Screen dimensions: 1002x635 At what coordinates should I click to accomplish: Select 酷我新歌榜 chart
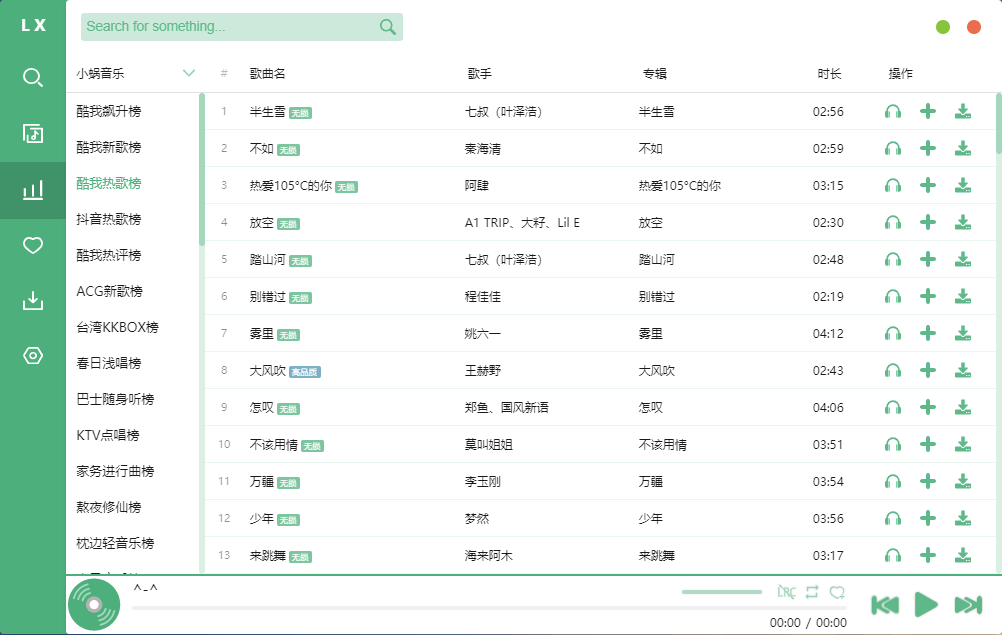coord(109,148)
